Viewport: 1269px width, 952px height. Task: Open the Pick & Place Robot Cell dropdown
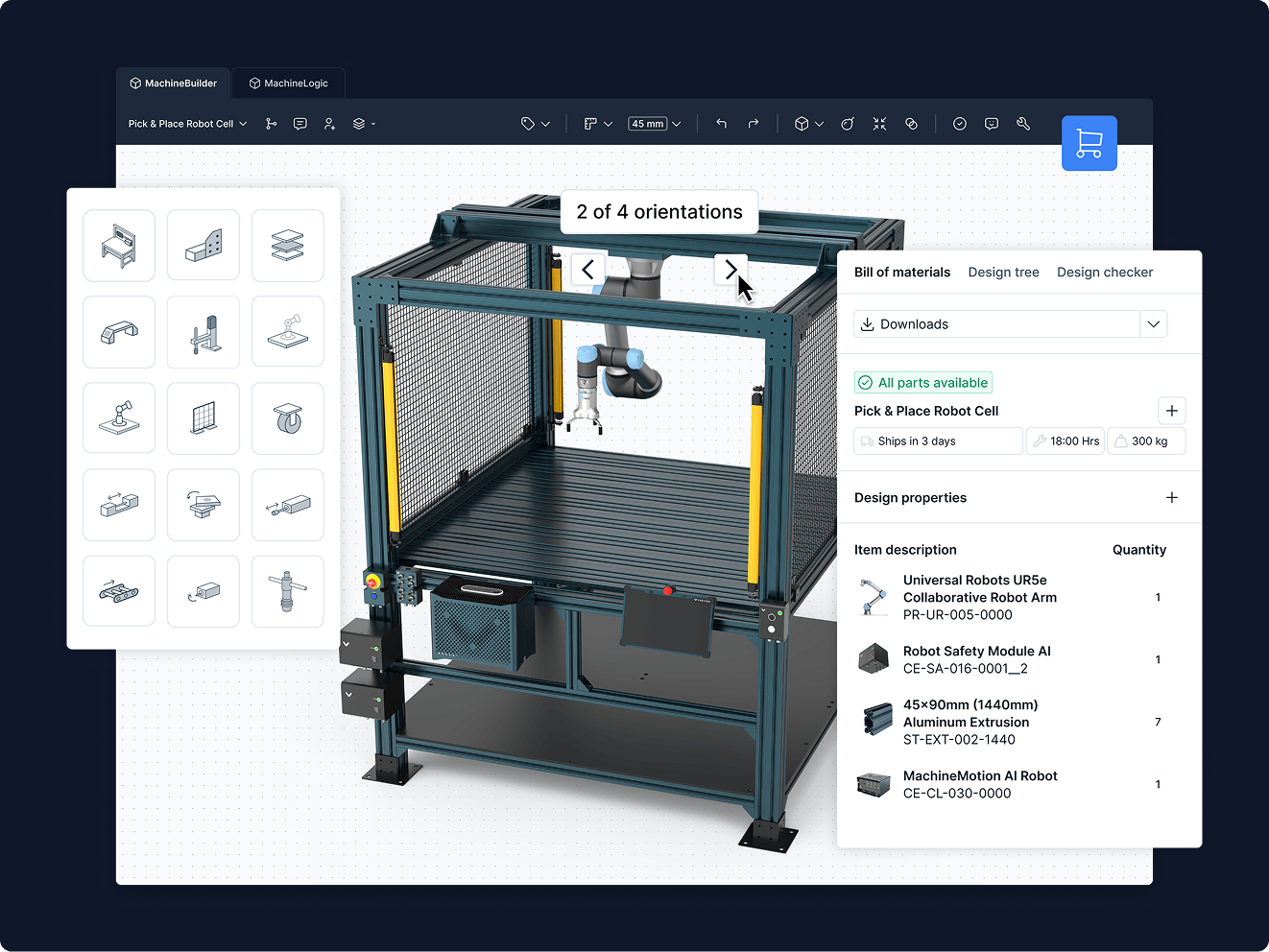click(x=188, y=124)
